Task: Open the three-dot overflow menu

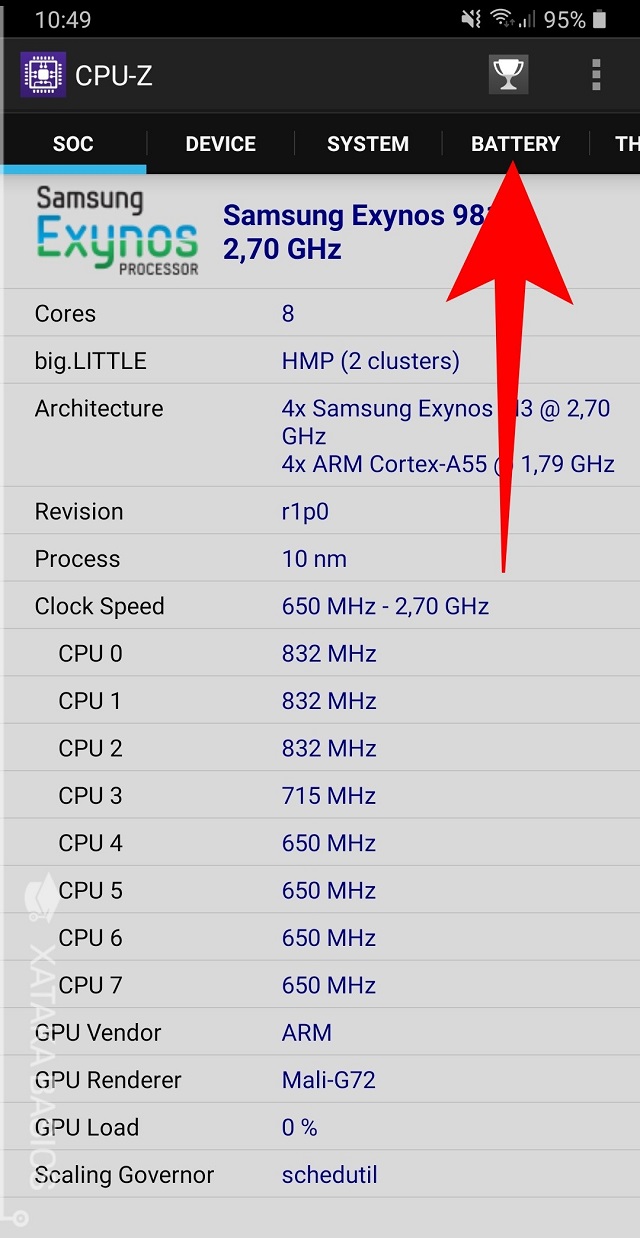Action: [596, 75]
